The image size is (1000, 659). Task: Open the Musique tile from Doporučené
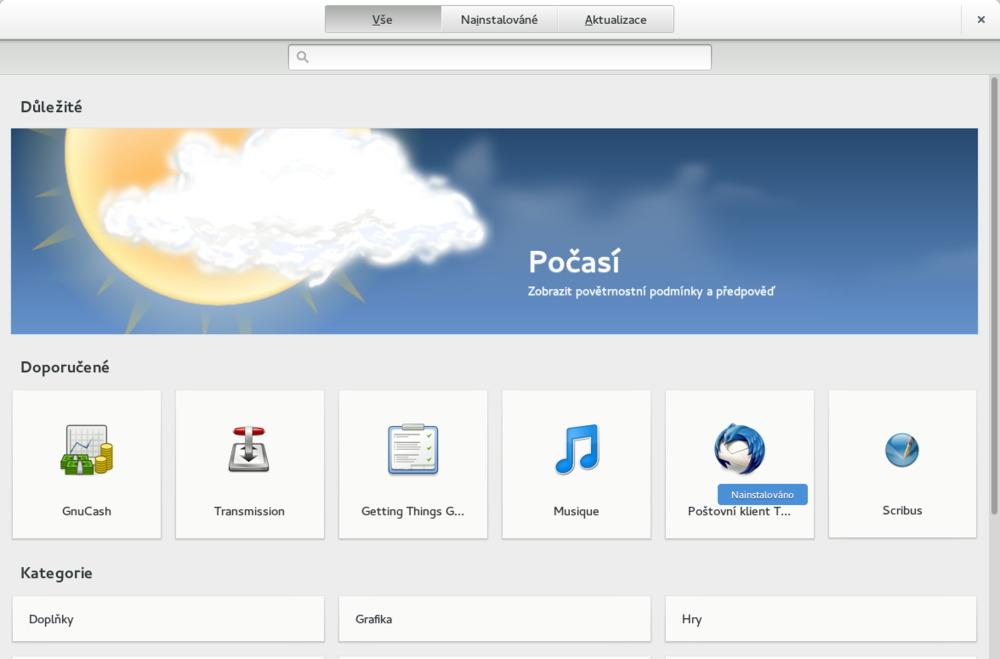point(576,463)
